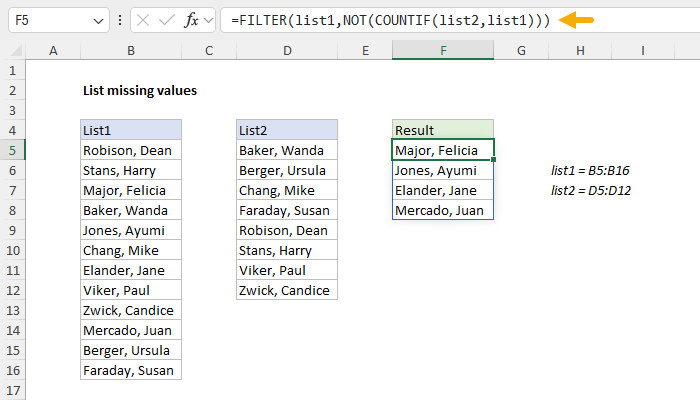Viewport: 700px width, 400px height.
Task: Select column D header
Action: (x=287, y=50)
